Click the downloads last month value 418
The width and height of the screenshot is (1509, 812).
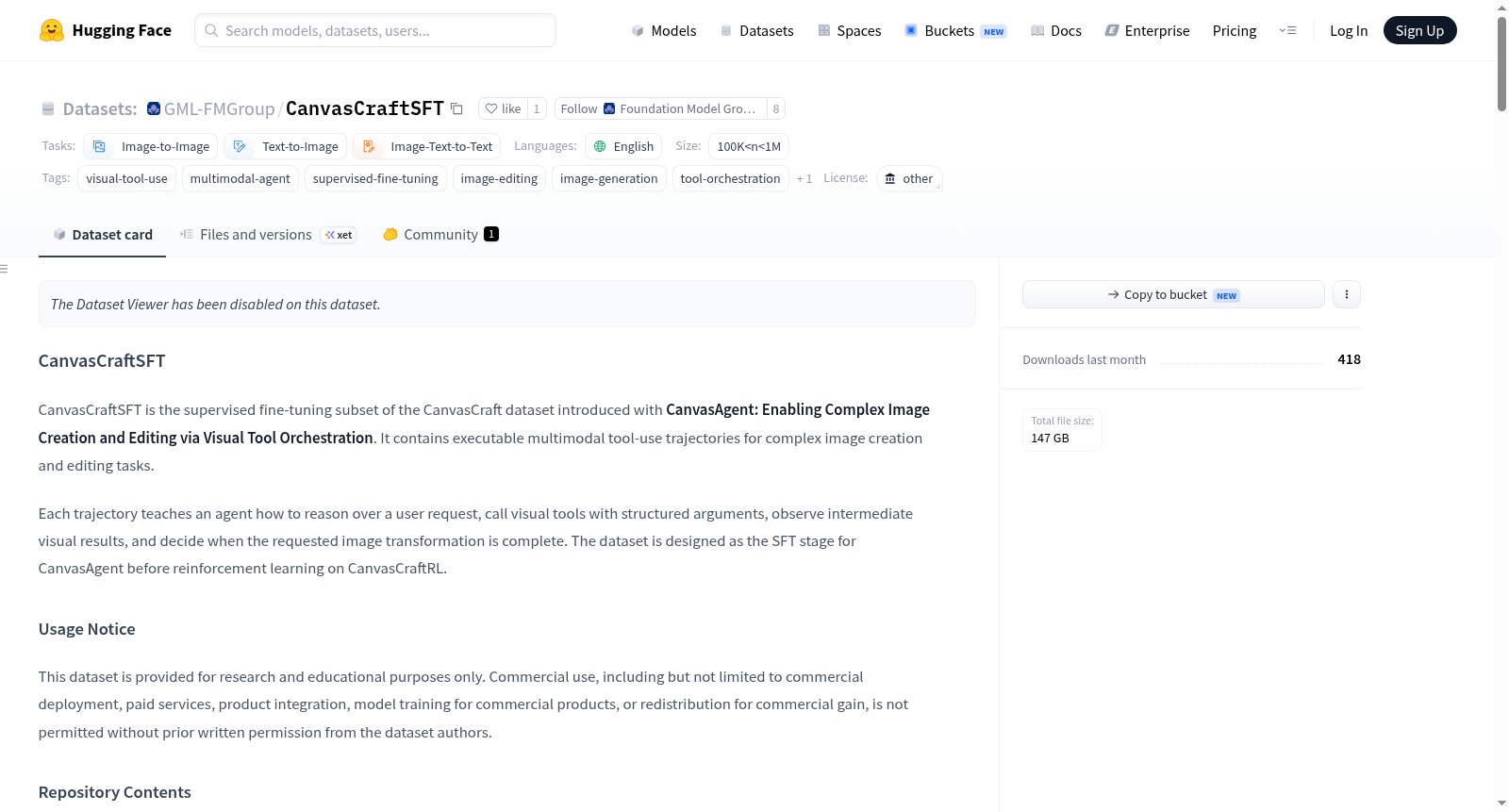click(x=1349, y=359)
